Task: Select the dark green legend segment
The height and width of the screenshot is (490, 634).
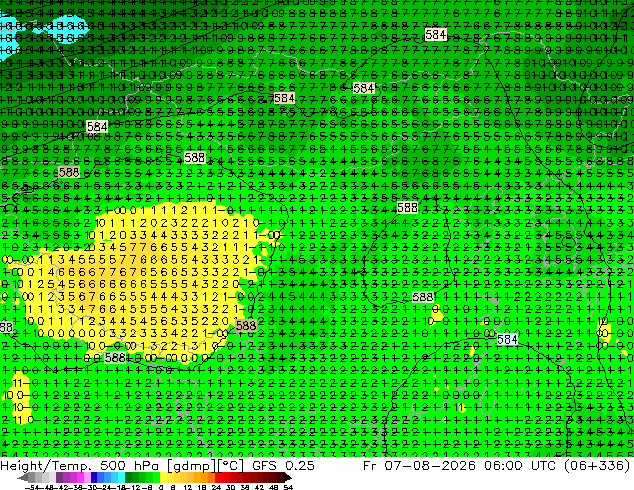Action: tap(128, 478)
